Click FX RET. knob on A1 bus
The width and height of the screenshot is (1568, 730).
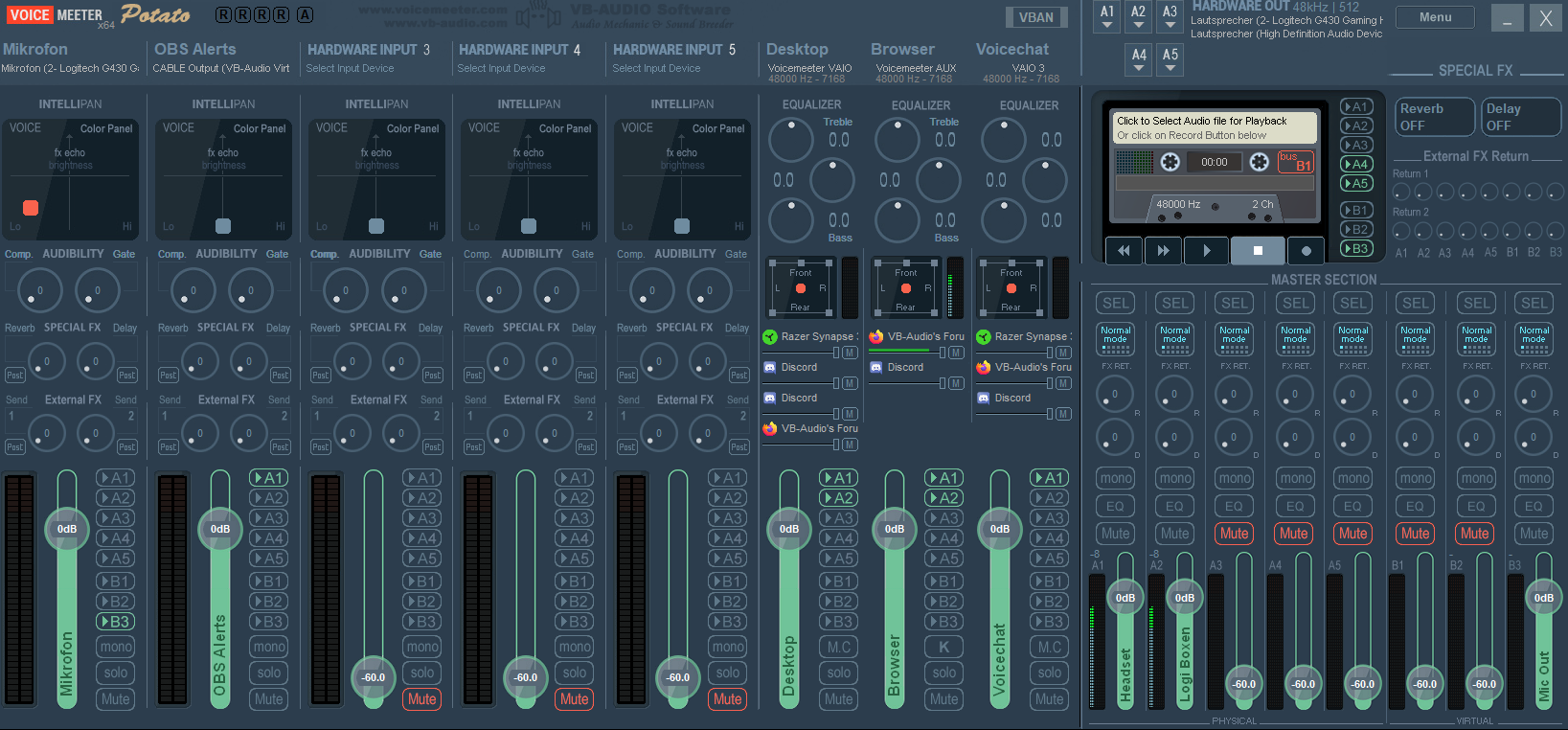pyautogui.click(x=1115, y=394)
